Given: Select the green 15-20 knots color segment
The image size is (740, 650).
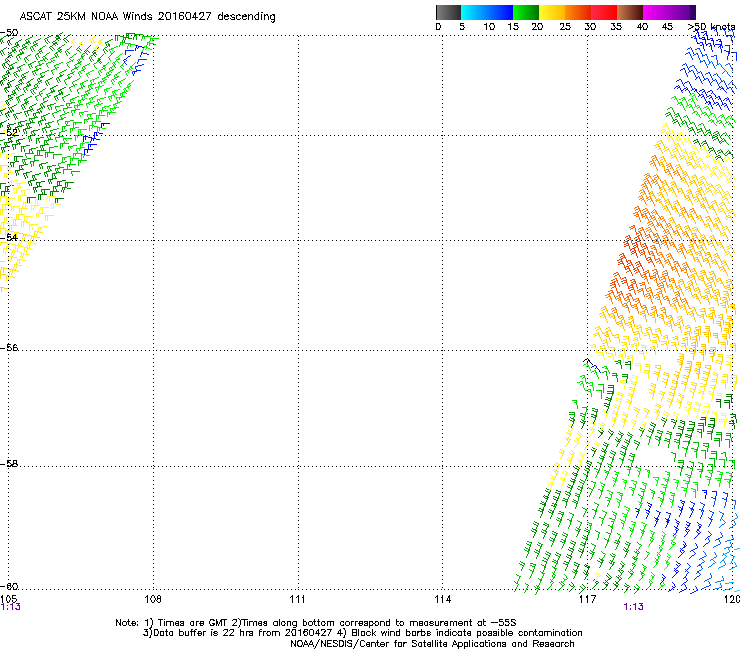Looking at the screenshot, I should [526, 12].
